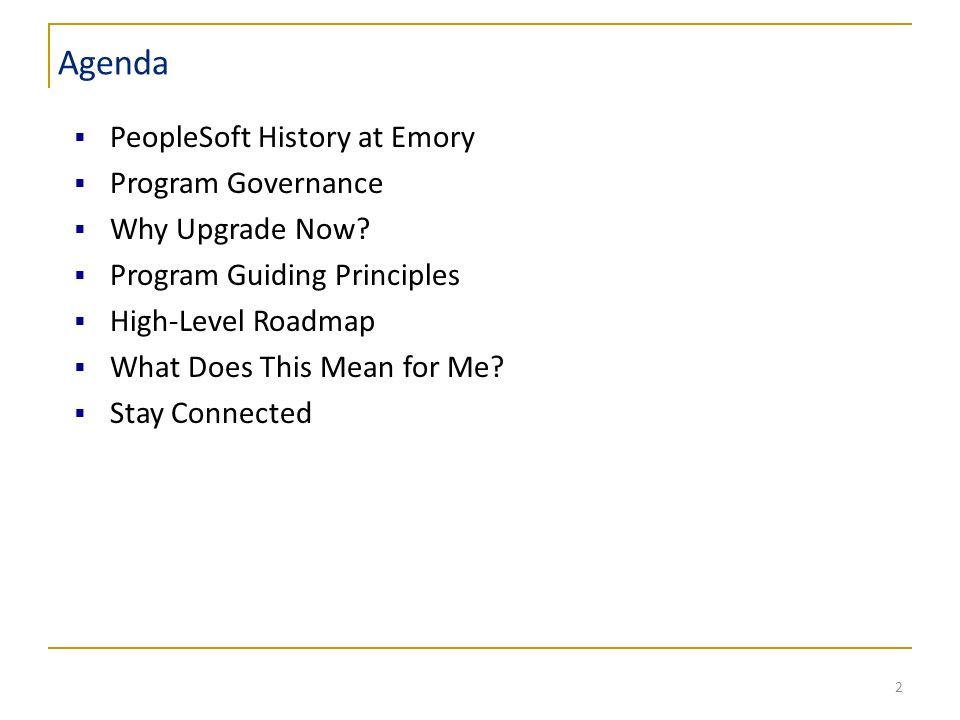Image resolution: width=960 pixels, height=720 pixels.
Task: Click the gold footer line above page number
Action: tap(480, 647)
